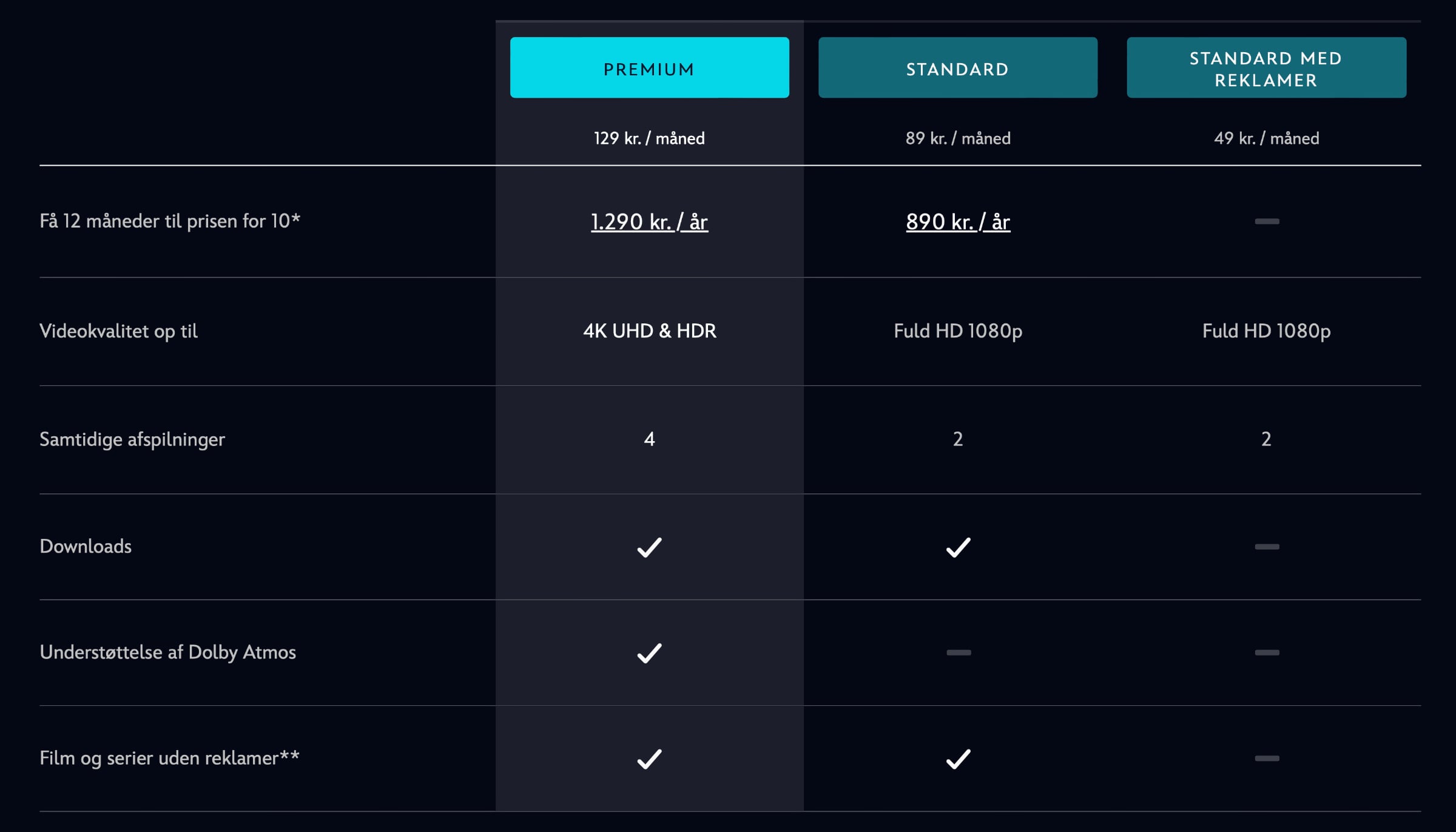The height and width of the screenshot is (832, 1456).
Task: Click the 49 kr. / måned price
Action: [x=1266, y=138]
